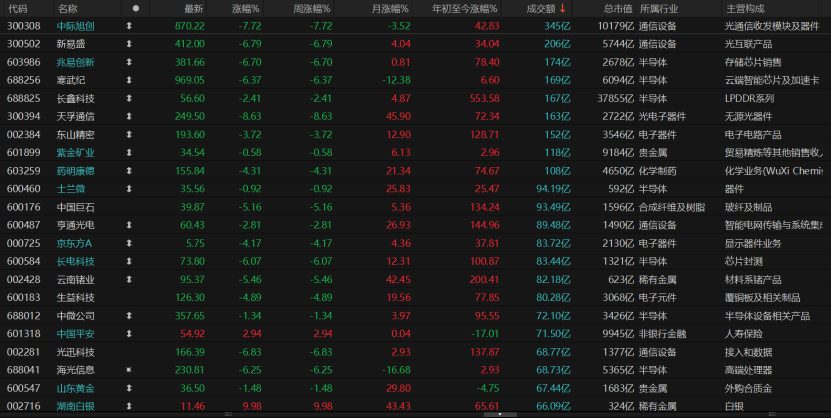Click the marker icon in 东山精密 row
This screenshot has width=831, height=418.
129,135
